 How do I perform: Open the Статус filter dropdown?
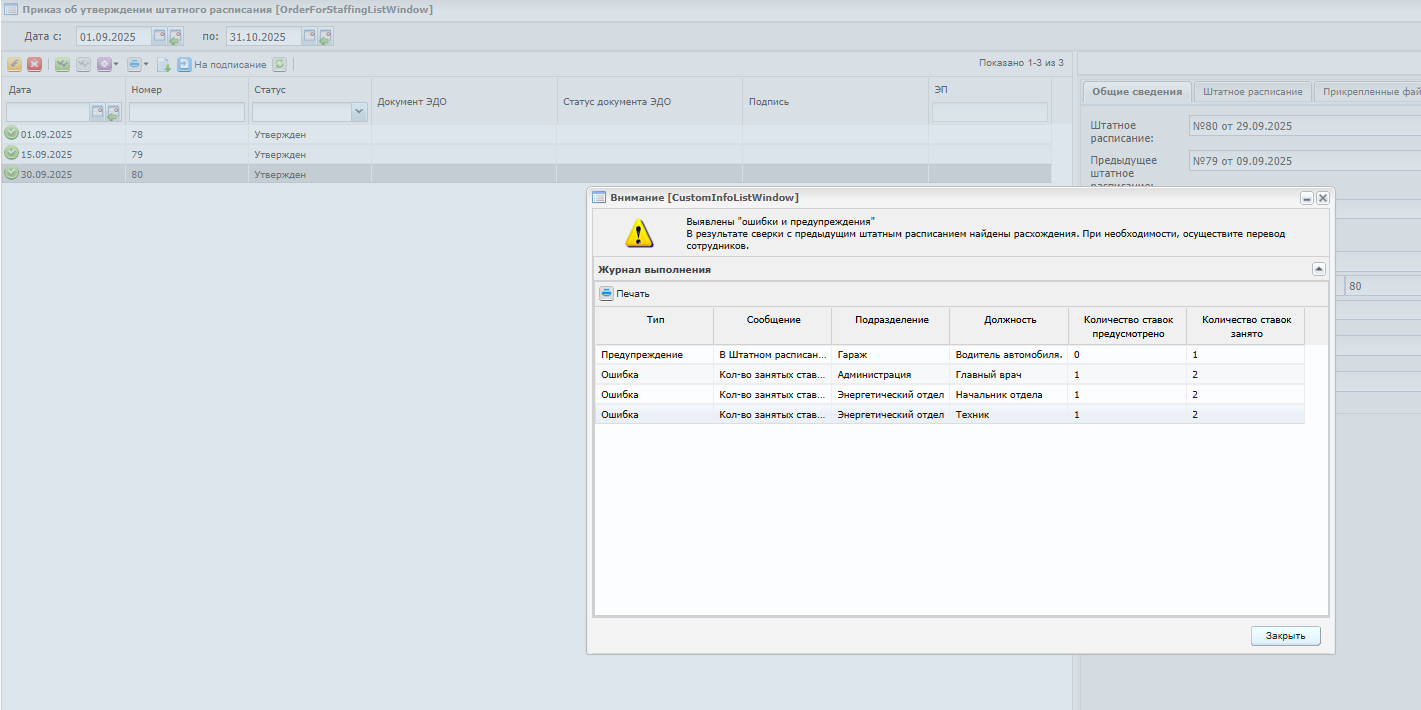pyautogui.click(x=360, y=112)
